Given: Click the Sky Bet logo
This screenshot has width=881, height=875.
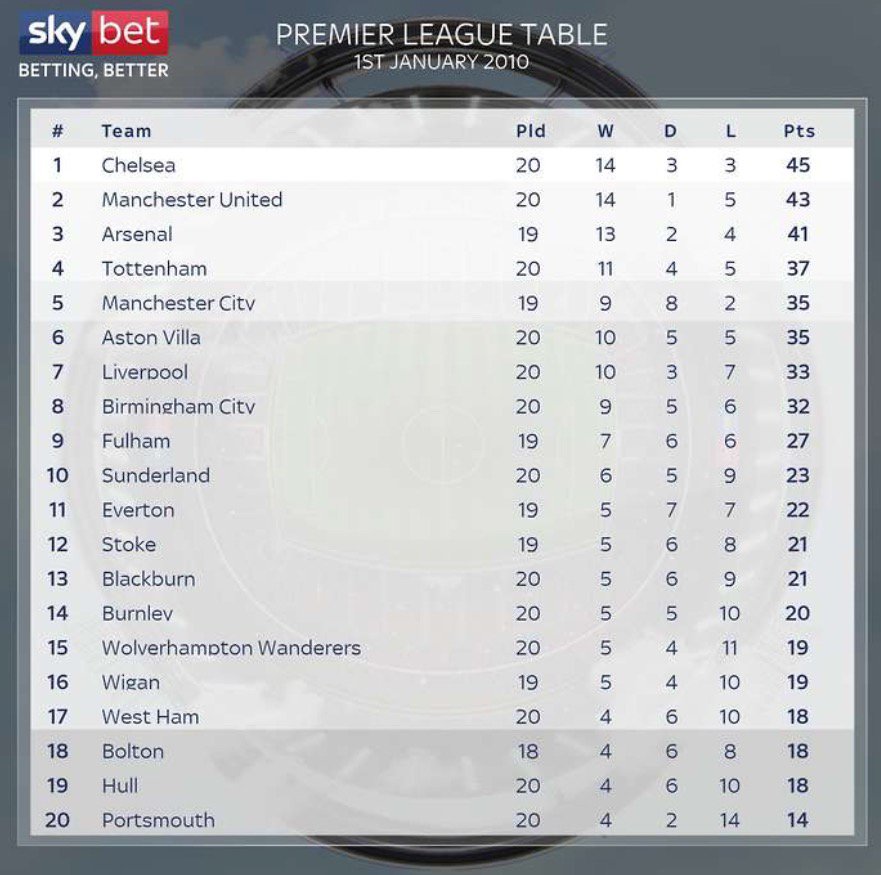Looking at the screenshot, I should click(x=94, y=33).
